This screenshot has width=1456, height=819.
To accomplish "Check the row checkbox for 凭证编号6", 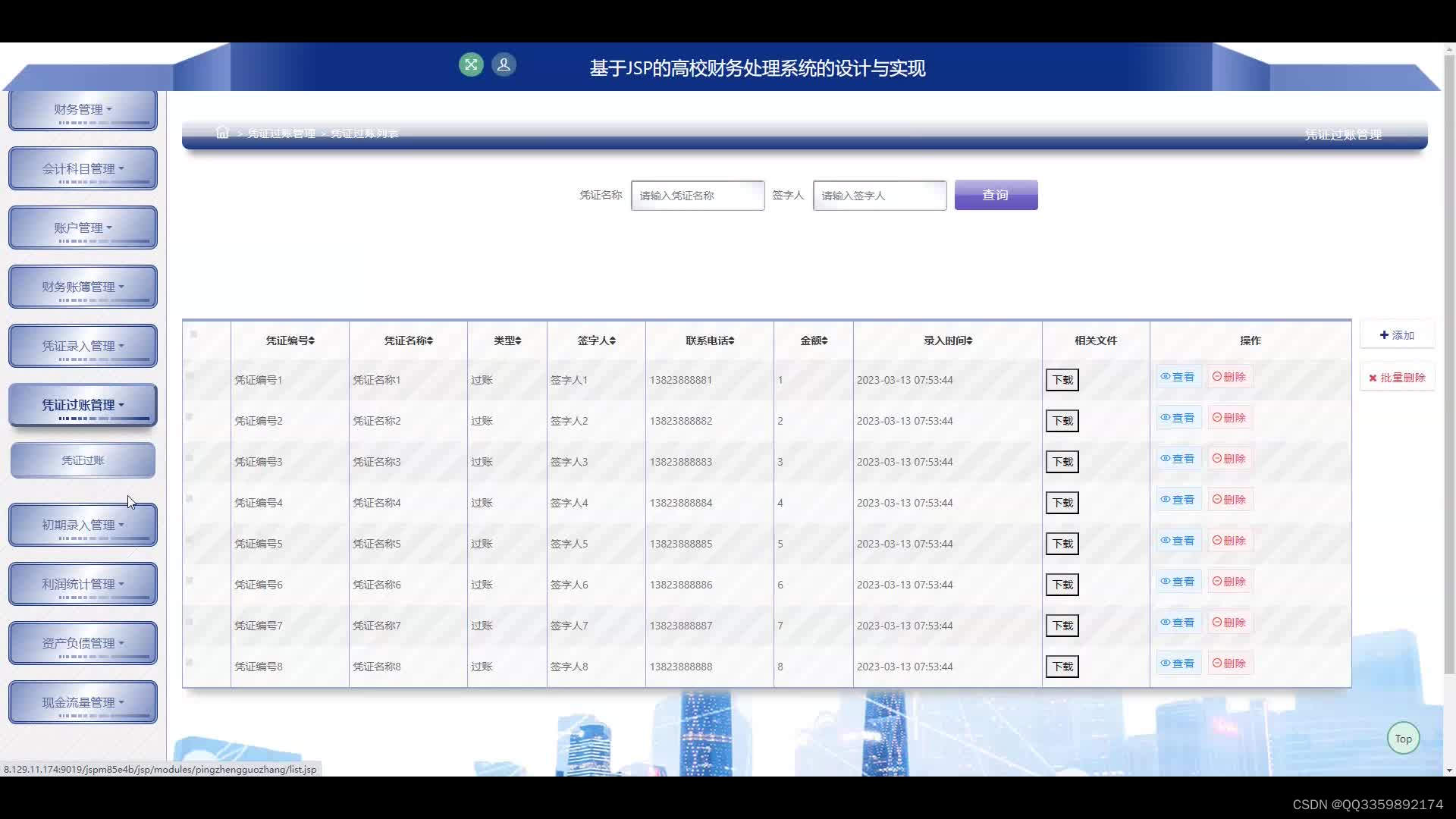I will [x=190, y=580].
